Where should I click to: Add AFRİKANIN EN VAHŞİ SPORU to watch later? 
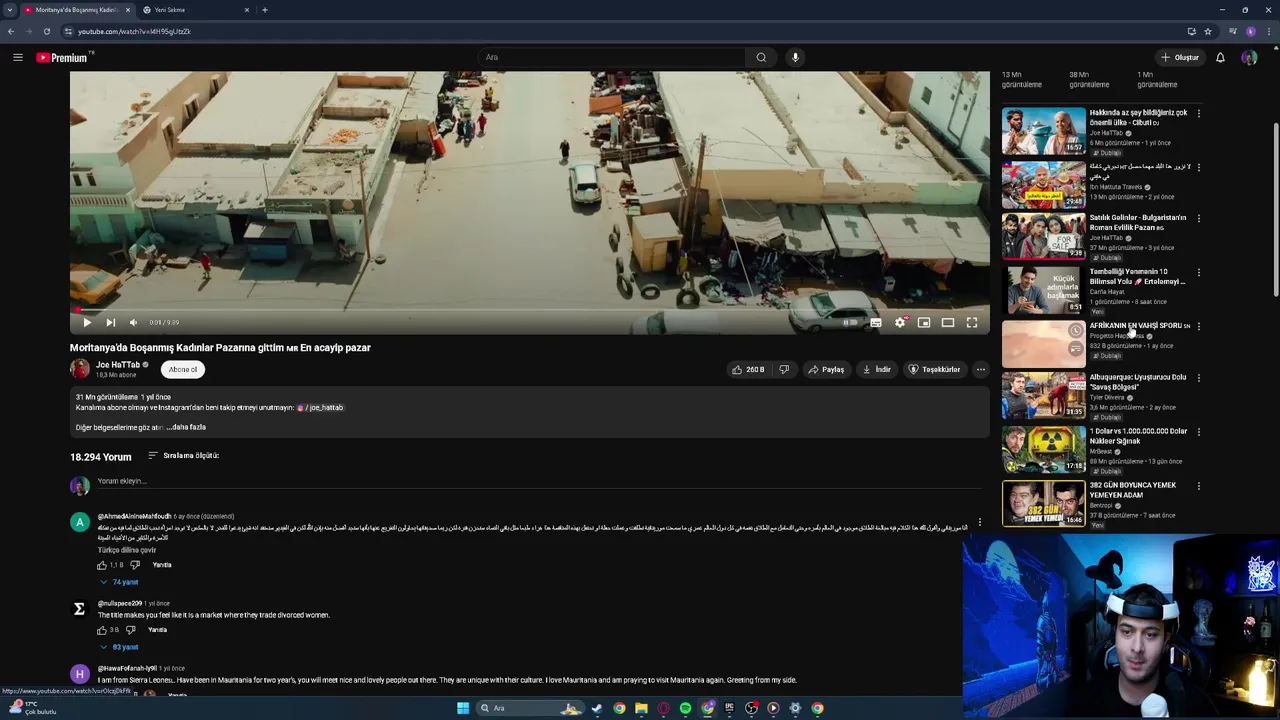(1075, 331)
